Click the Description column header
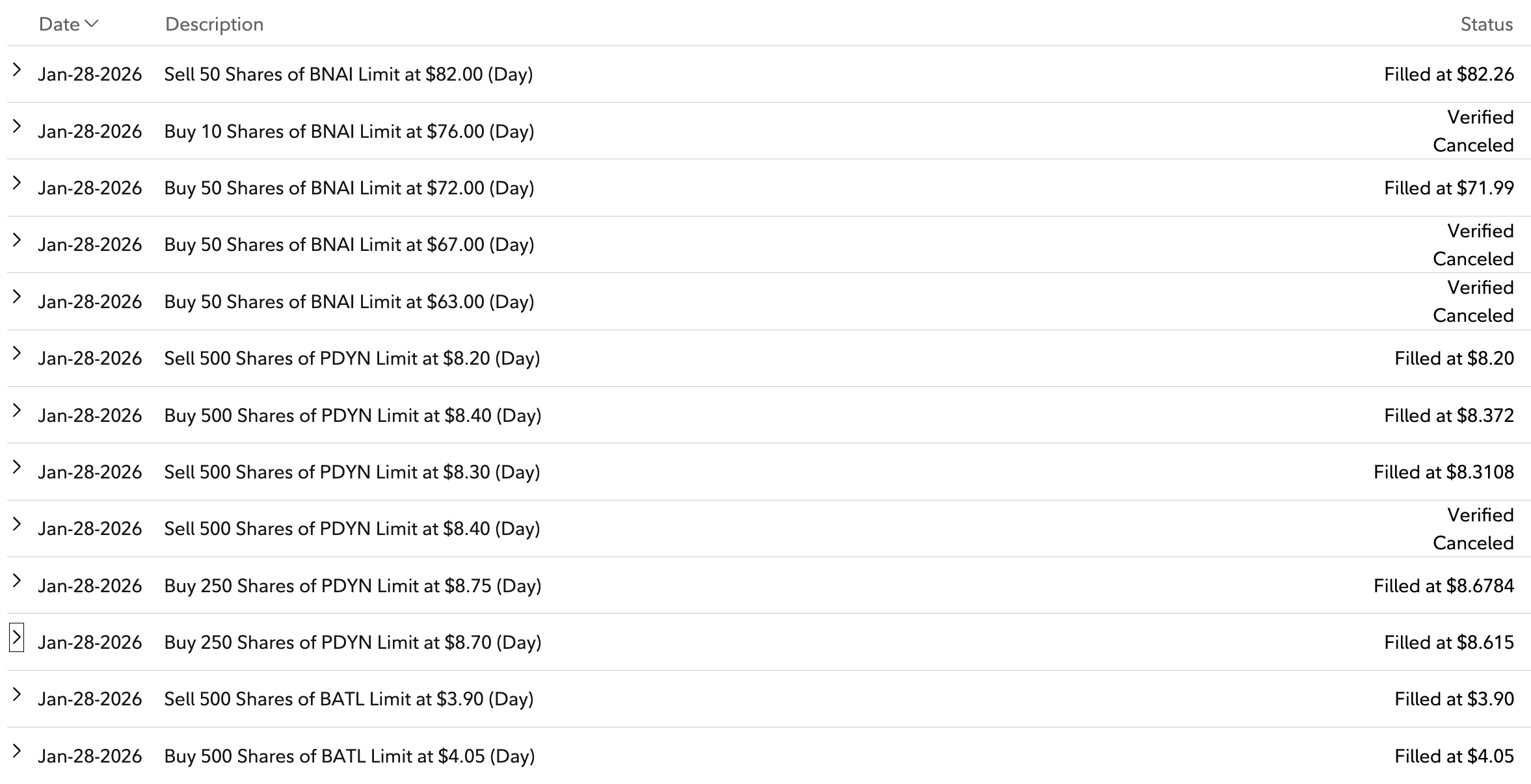Image resolution: width=1531 pixels, height=784 pixels. [x=214, y=24]
